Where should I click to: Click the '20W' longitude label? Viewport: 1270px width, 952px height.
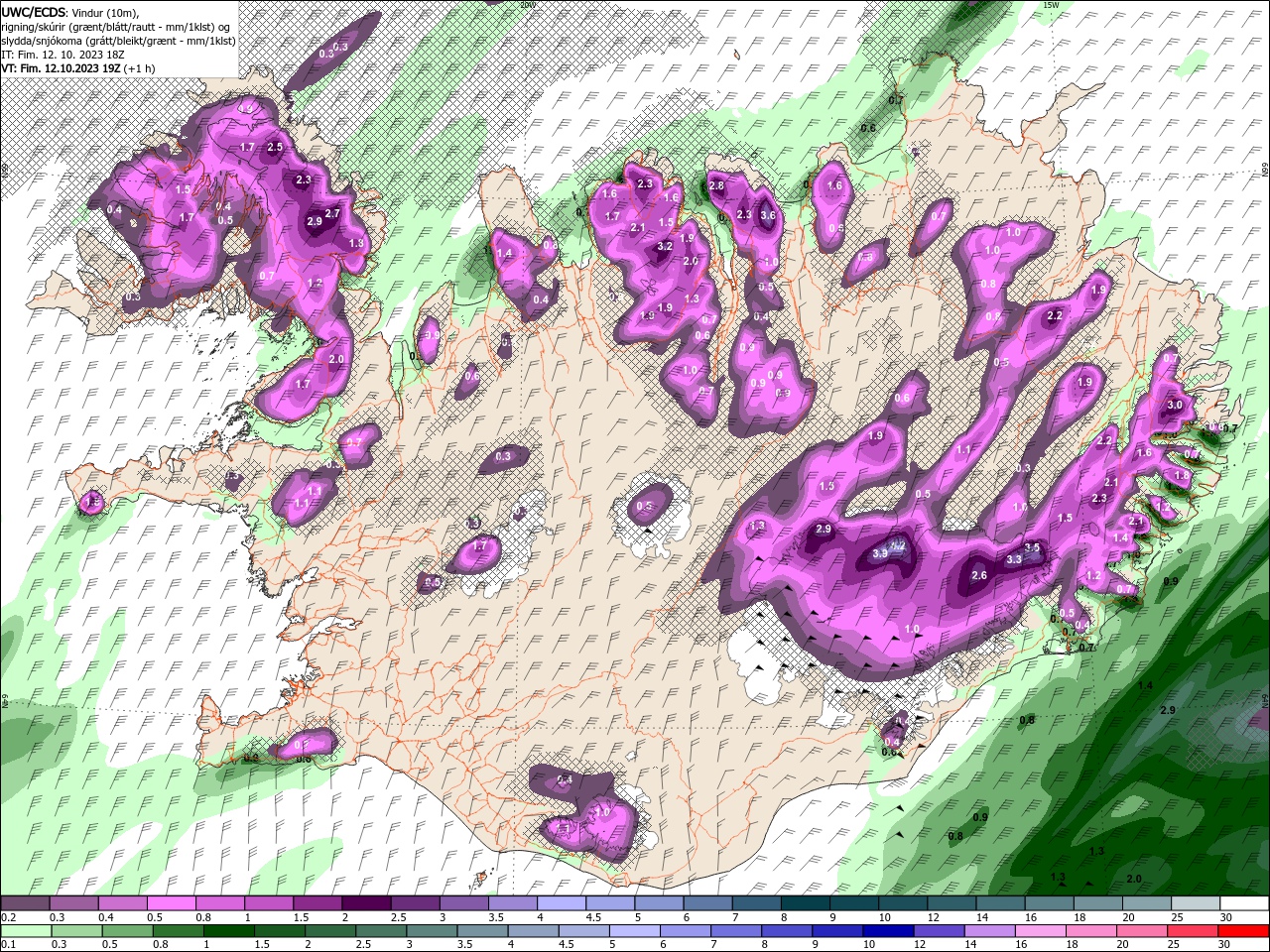(528, 5)
